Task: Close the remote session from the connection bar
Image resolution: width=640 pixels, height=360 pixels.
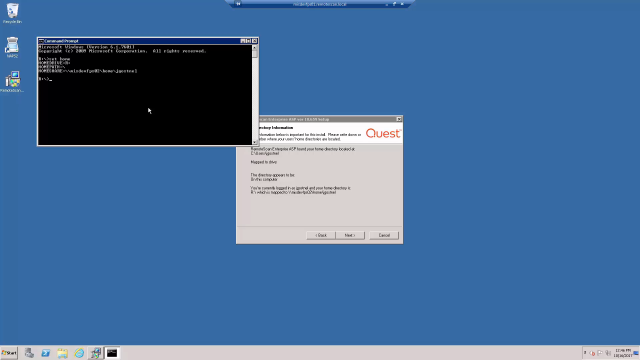Action: [x=402, y=4]
